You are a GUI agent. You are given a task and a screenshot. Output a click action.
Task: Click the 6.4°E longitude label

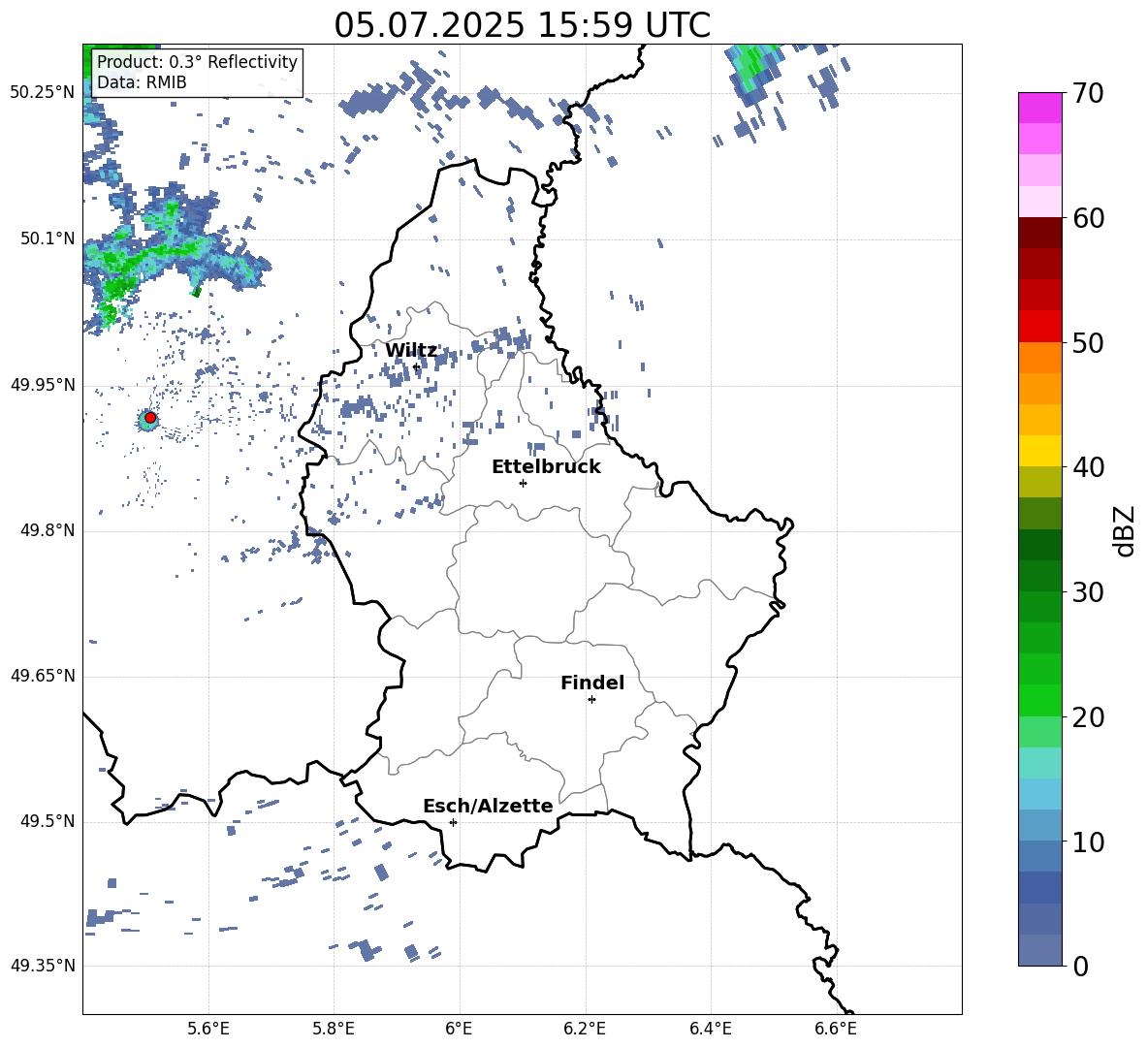(x=710, y=1029)
